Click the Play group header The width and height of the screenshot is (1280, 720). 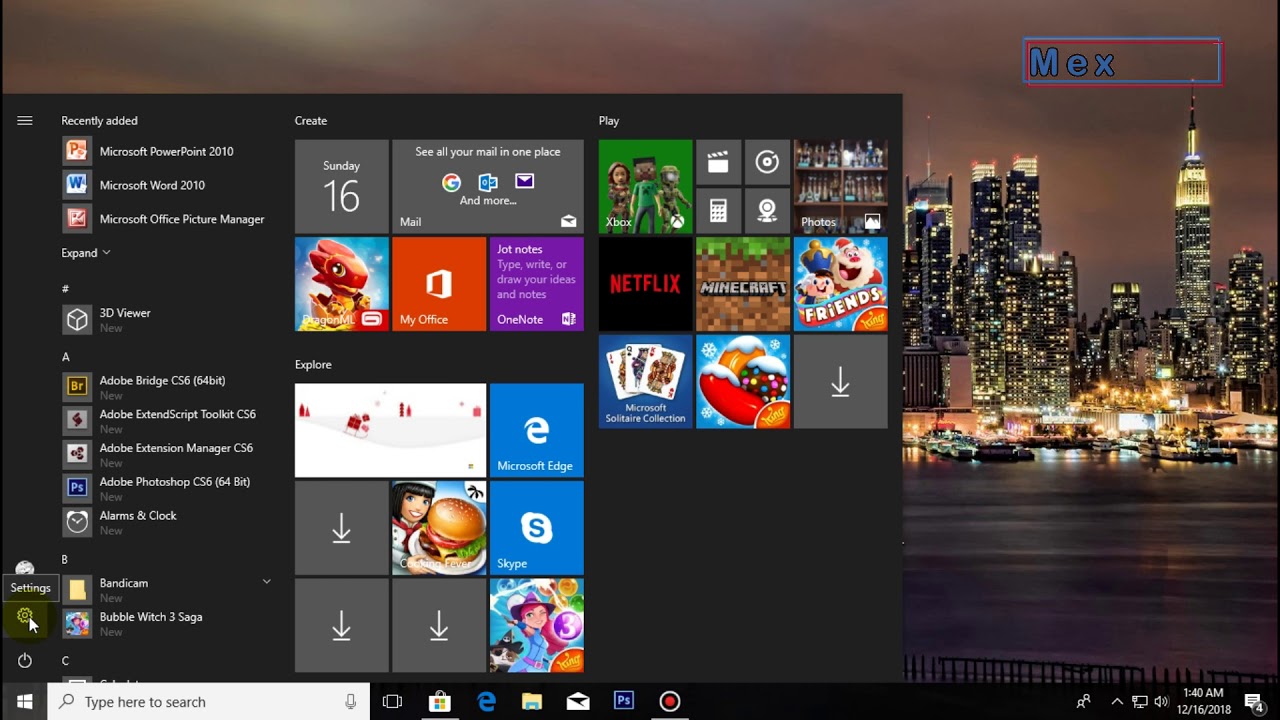609,121
